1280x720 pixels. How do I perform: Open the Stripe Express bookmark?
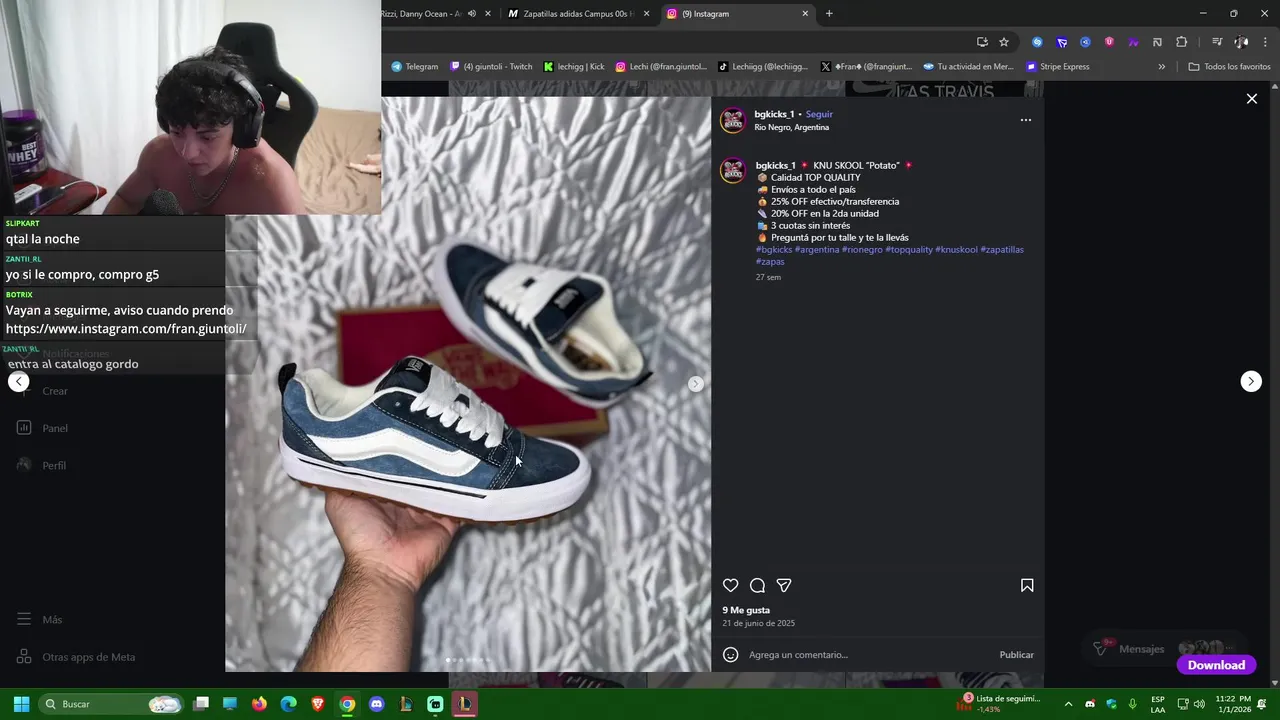[x=1058, y=67]
